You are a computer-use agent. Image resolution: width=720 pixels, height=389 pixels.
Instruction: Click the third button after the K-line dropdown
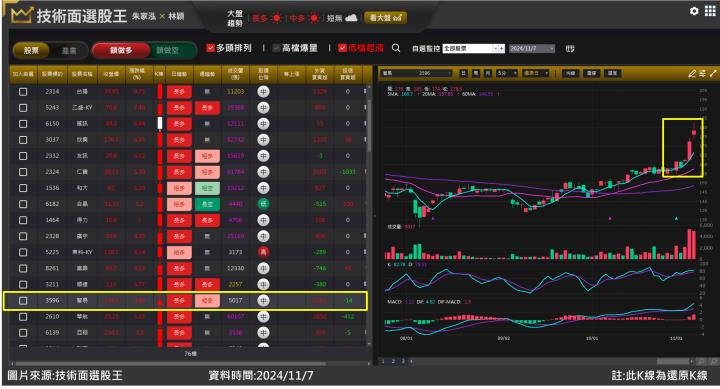tap(613, 73)
